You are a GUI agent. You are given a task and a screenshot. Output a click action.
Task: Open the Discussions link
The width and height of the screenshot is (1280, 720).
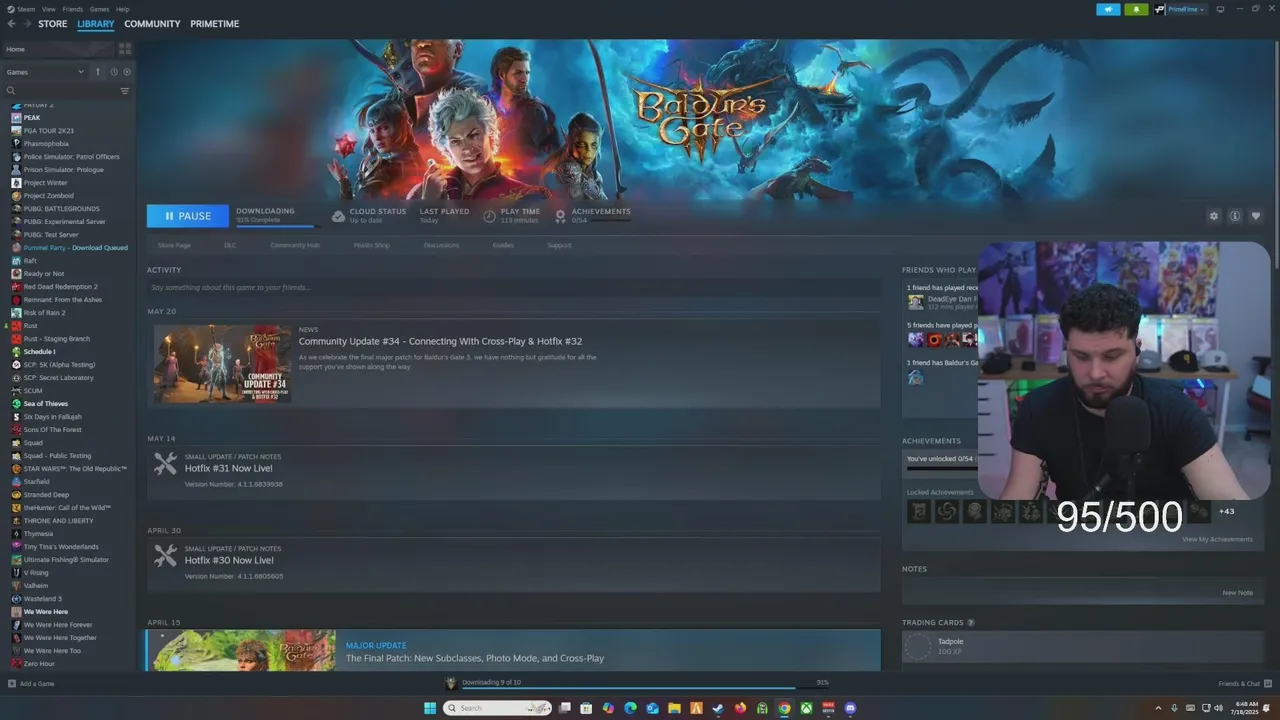pyautogui.click(x=441, y=245)
